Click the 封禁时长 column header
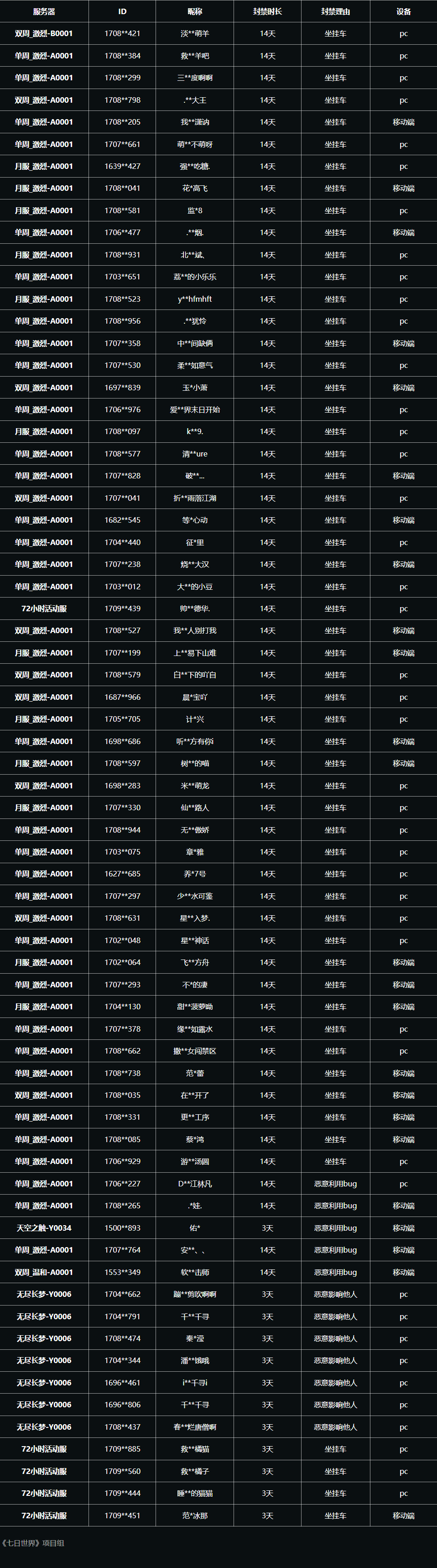437x1568 pixels. [268, 11]
